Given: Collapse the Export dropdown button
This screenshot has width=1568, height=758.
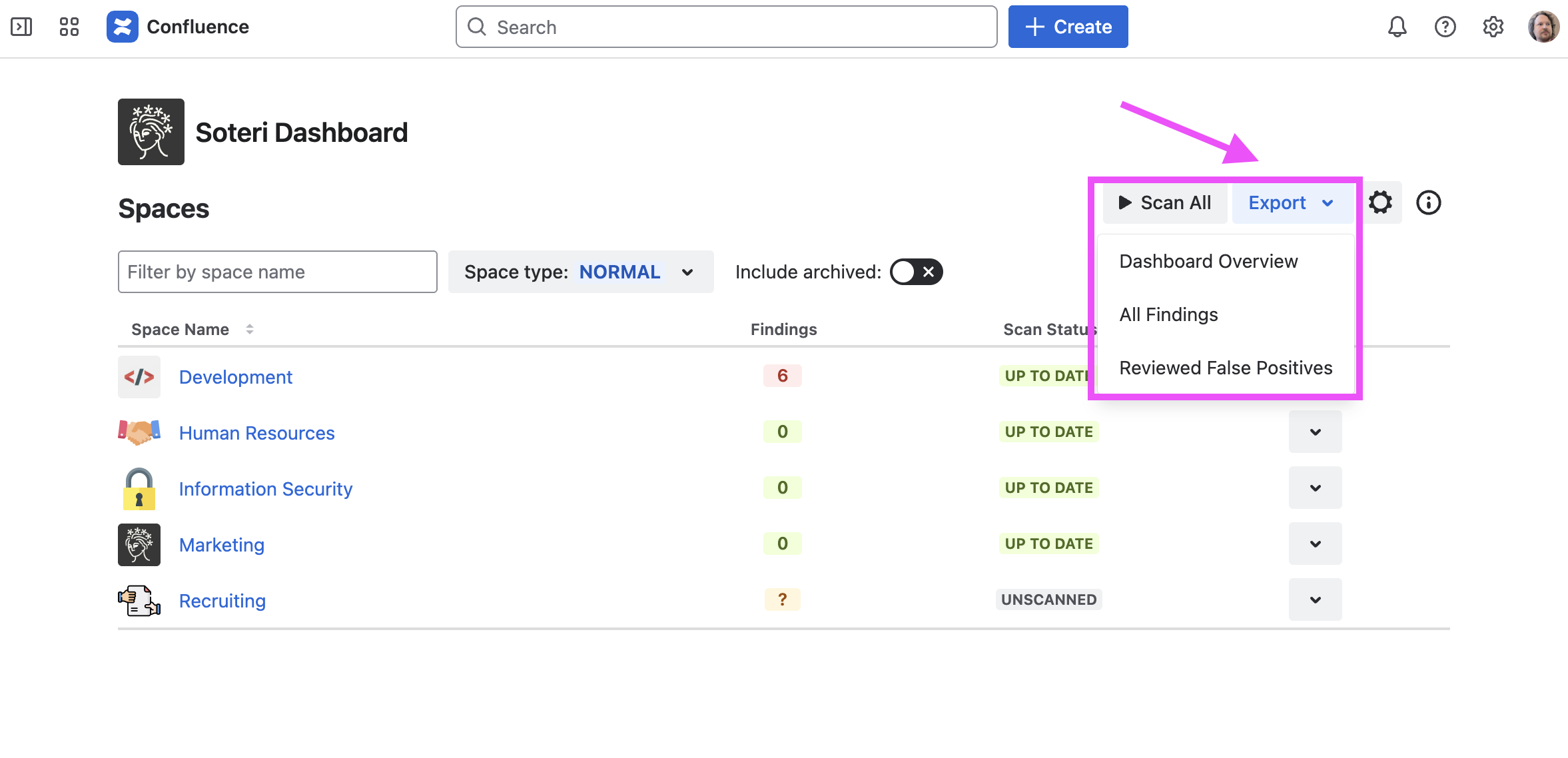Looking at the screenshot, I should coord(1290,202).
